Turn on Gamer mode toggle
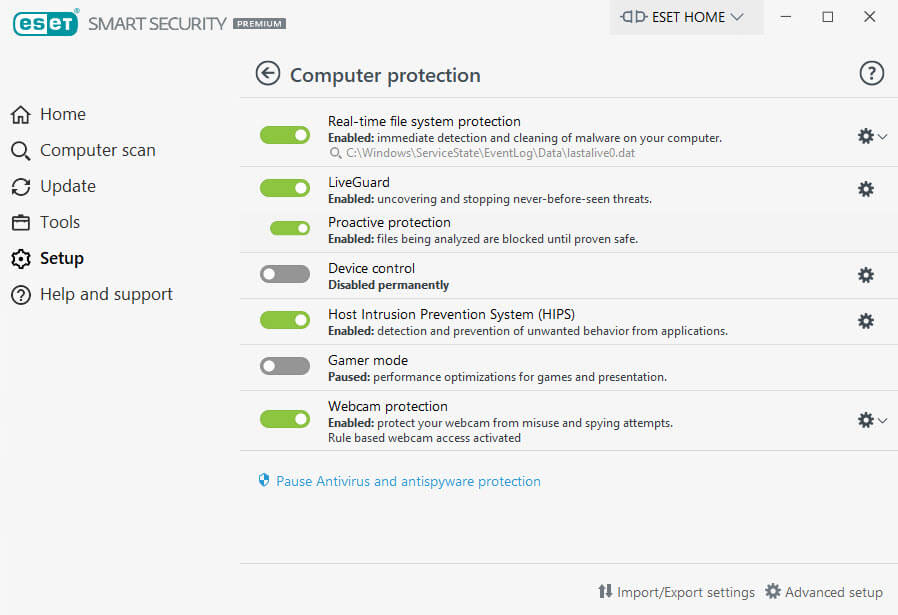The height and width of the screenshot is (615, 898). (x=285, y=365)
